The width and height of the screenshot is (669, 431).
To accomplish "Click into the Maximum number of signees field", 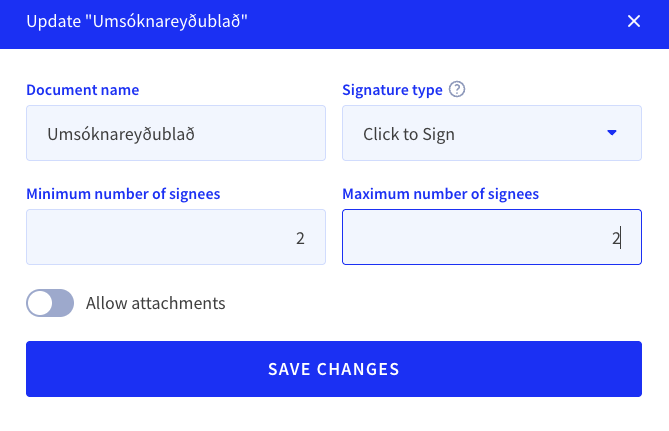I will click(x=492, y=237).
